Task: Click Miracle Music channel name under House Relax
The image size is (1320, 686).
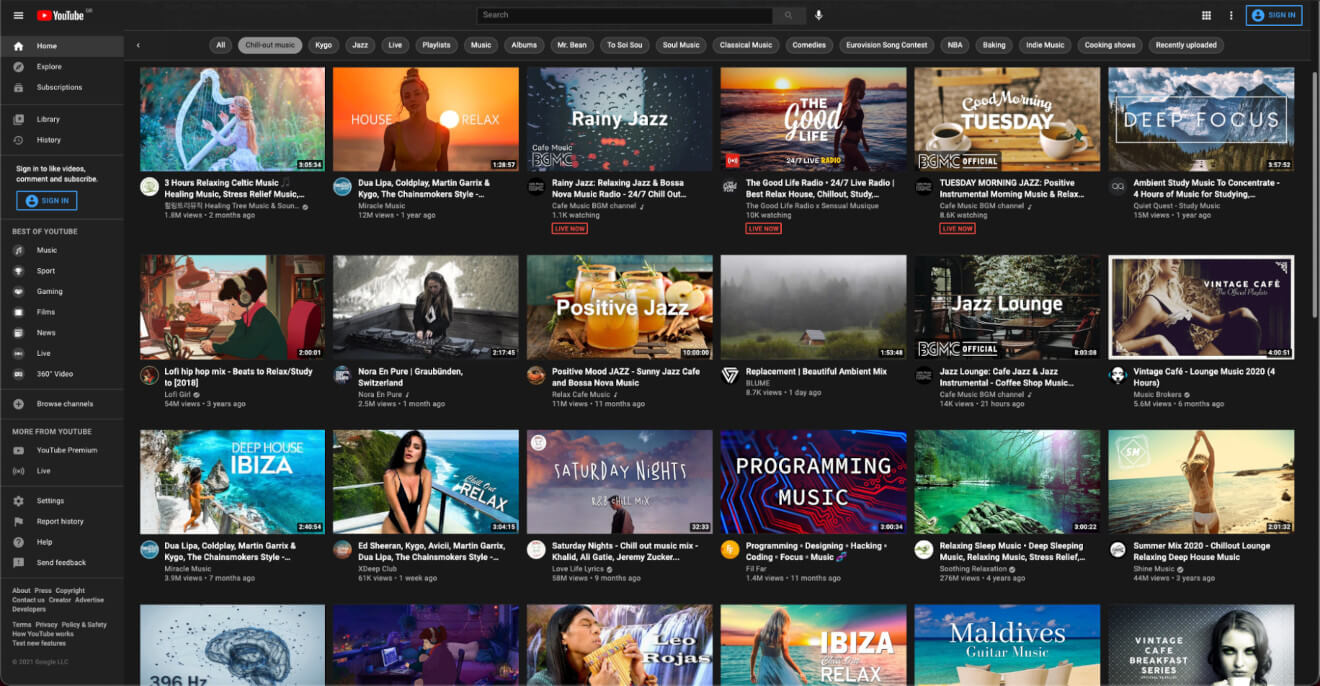Action: [x=382, y=206]
